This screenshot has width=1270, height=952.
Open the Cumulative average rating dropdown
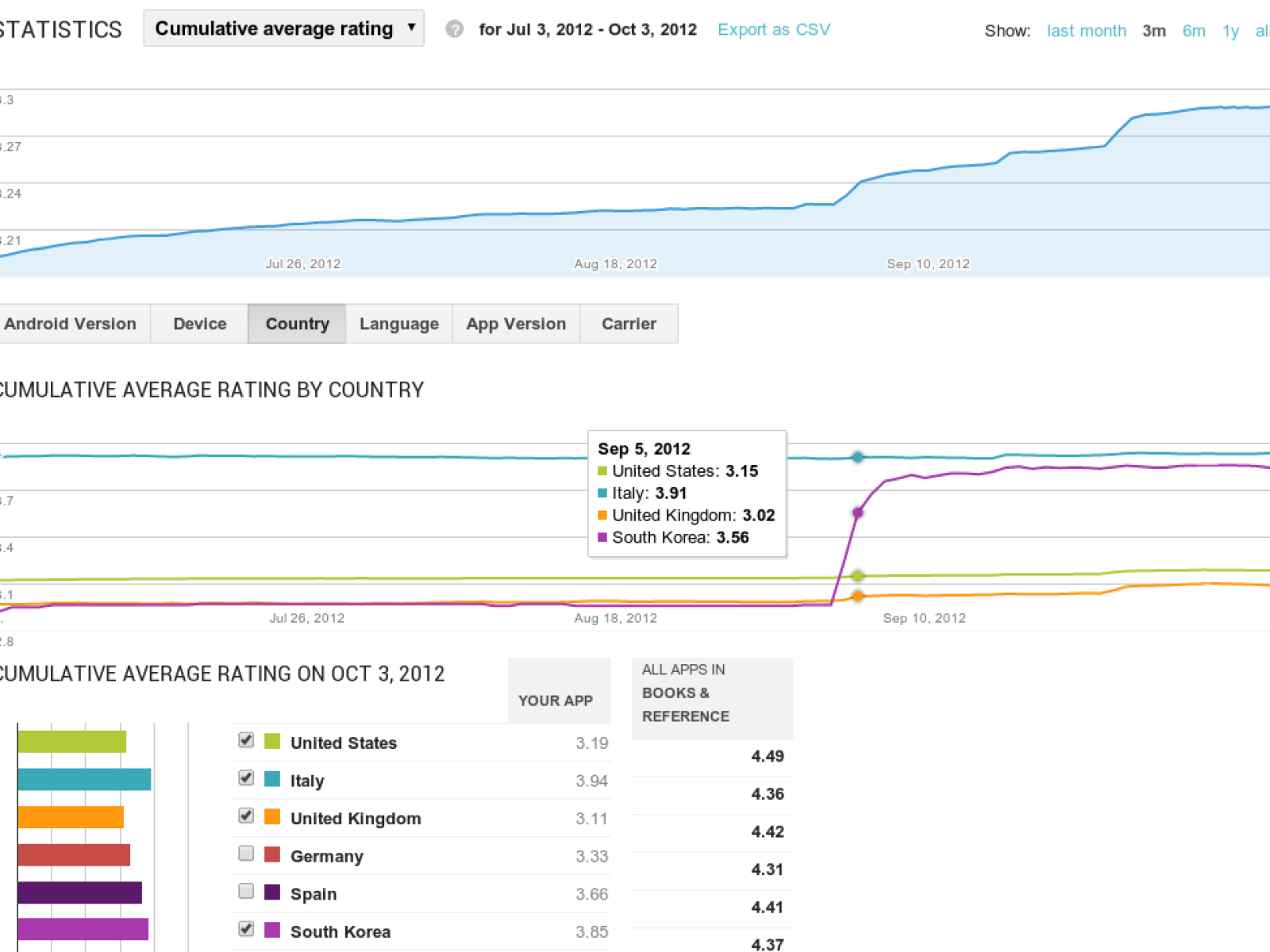283,29
